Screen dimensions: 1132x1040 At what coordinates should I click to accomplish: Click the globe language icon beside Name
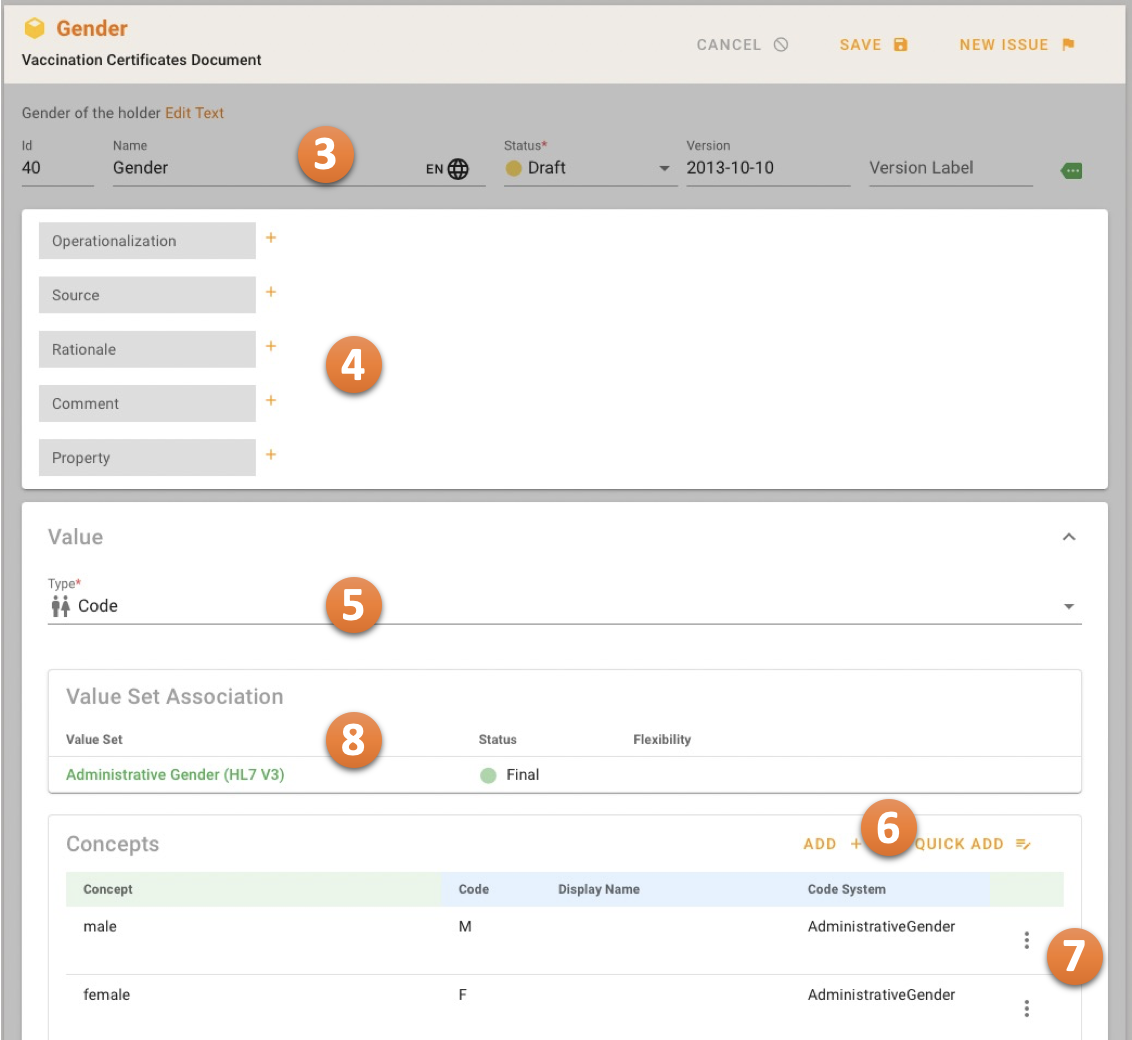pos(458,169)
